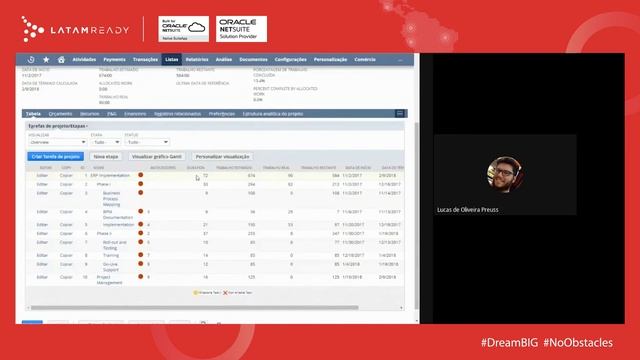Open the overflow menu at end of navigation bar
The image size is (640, 360).
point(400,60)
